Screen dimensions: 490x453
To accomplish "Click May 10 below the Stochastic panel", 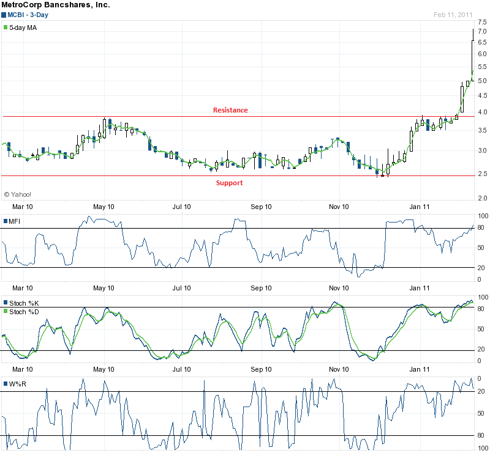I will (103, 369).
